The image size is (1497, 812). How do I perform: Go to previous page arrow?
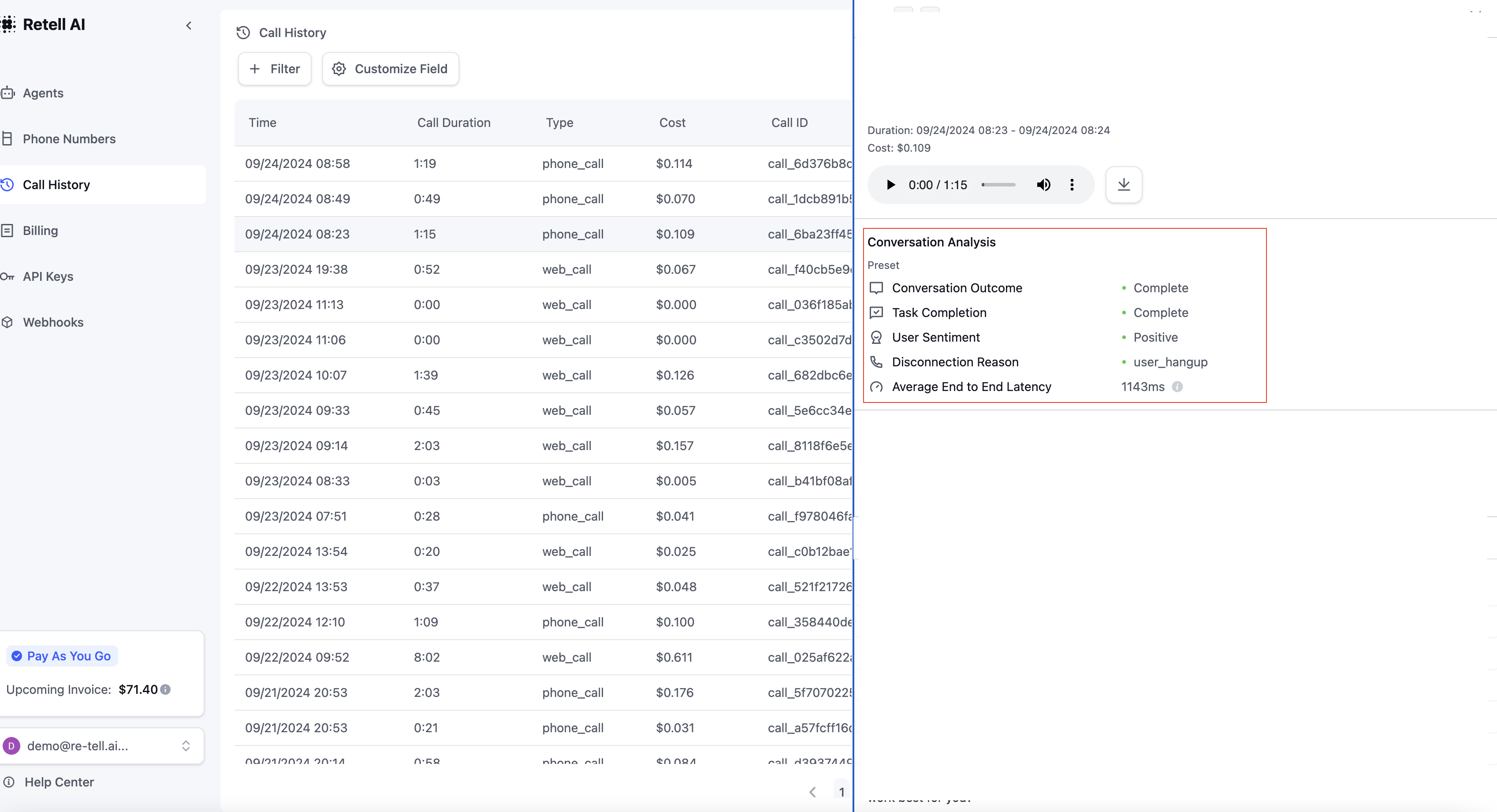(812, 792)
